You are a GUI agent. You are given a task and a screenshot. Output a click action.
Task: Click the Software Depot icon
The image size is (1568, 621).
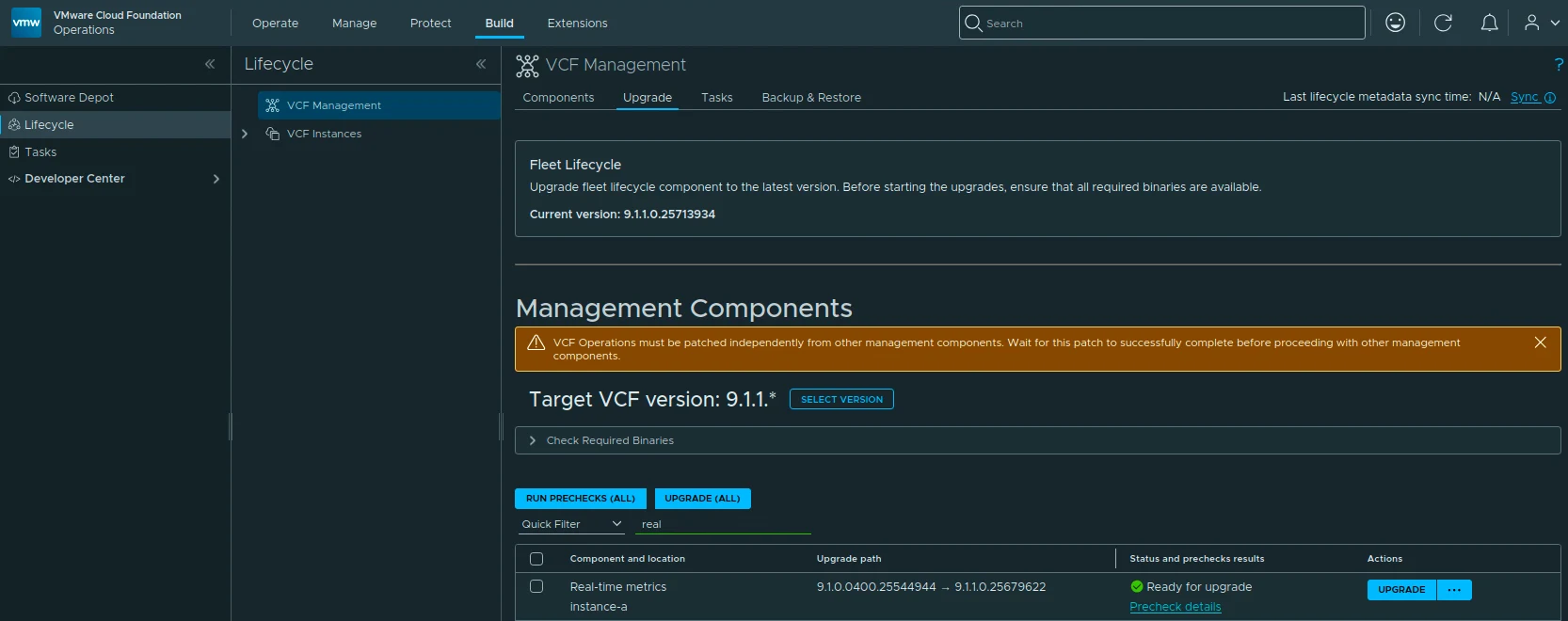pos(14,98)
